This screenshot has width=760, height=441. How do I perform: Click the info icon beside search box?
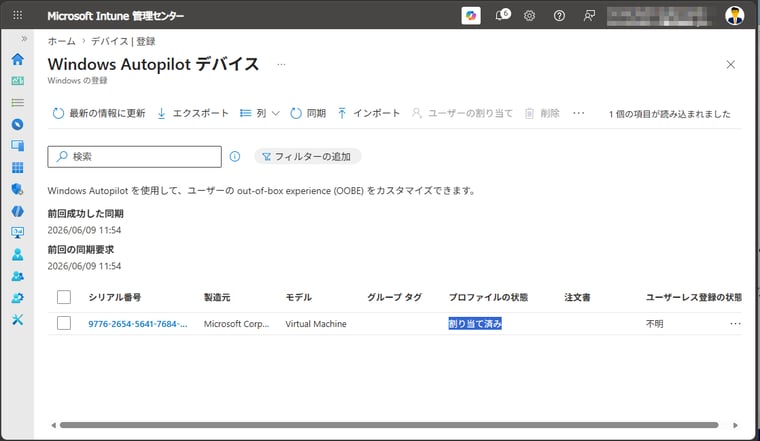[235, 157]
